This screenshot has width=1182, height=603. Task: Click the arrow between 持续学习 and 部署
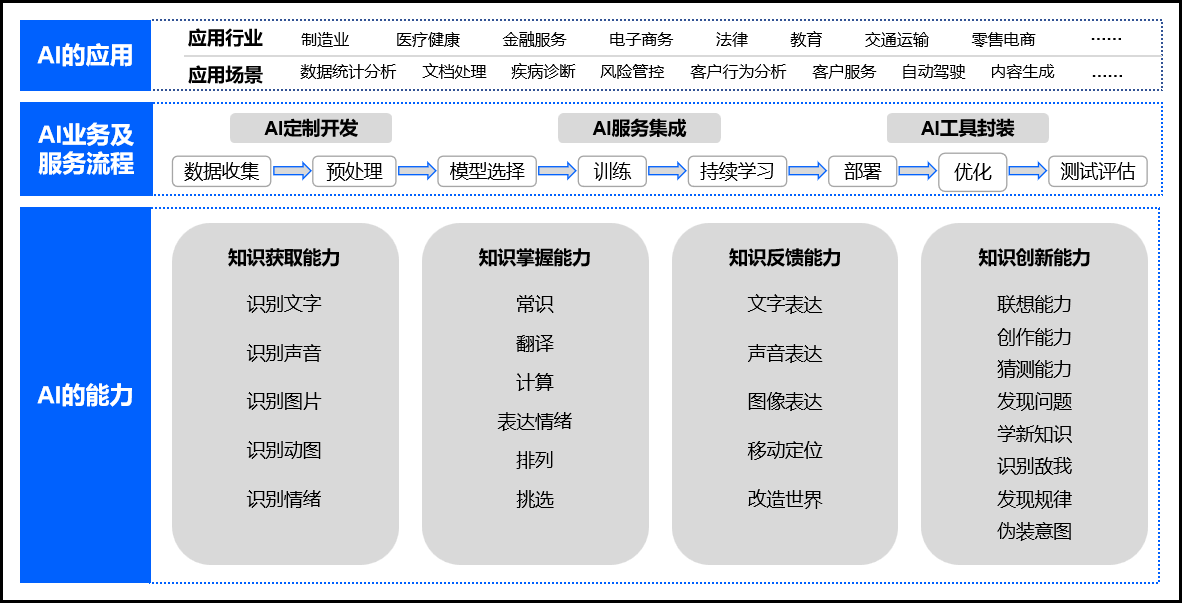point(808,171)
